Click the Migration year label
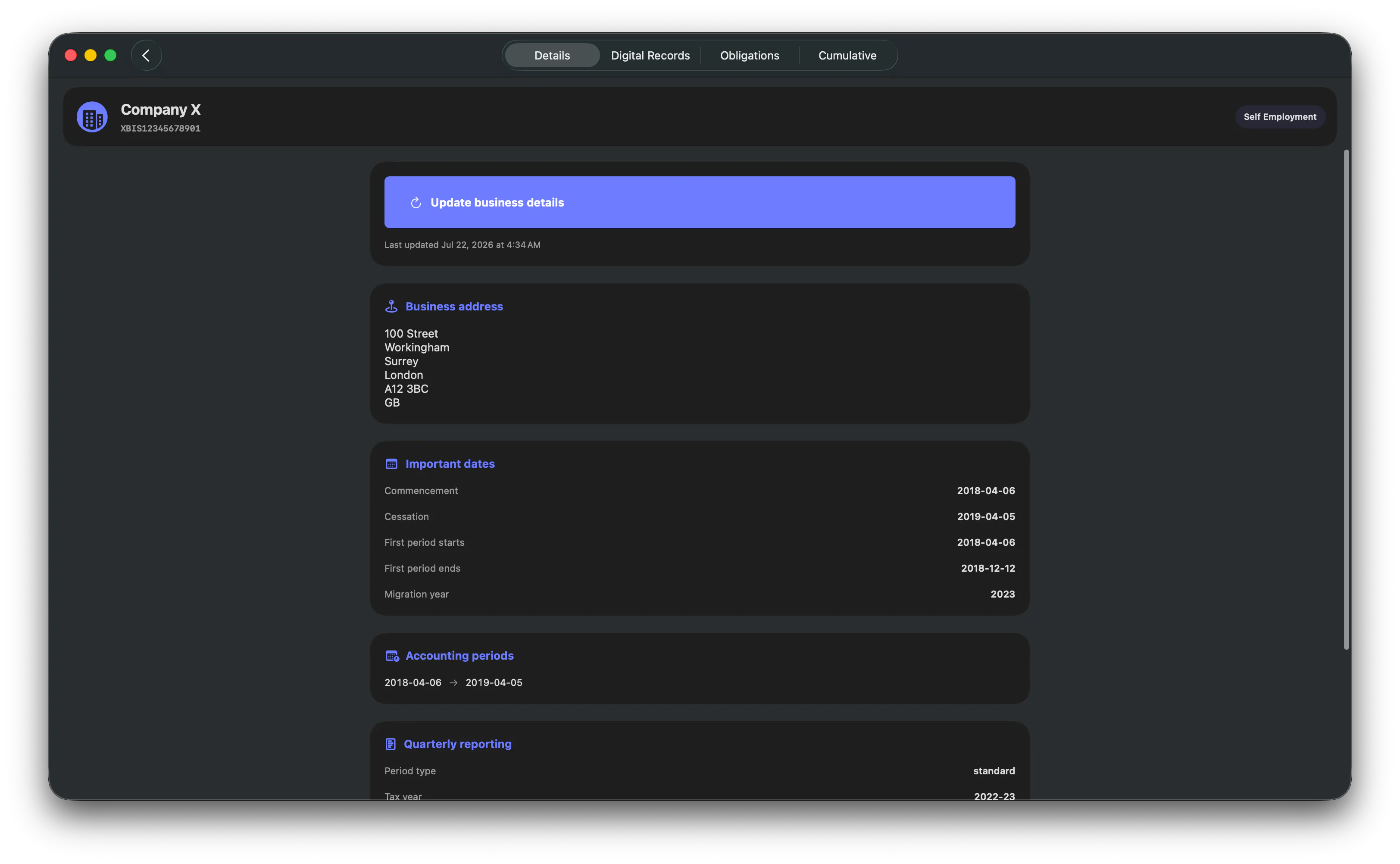 416,594
